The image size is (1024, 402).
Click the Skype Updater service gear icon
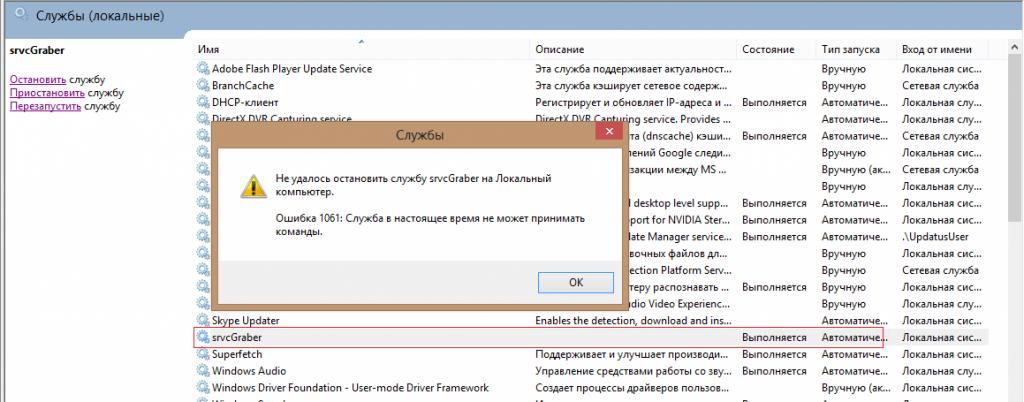(203, 321)
